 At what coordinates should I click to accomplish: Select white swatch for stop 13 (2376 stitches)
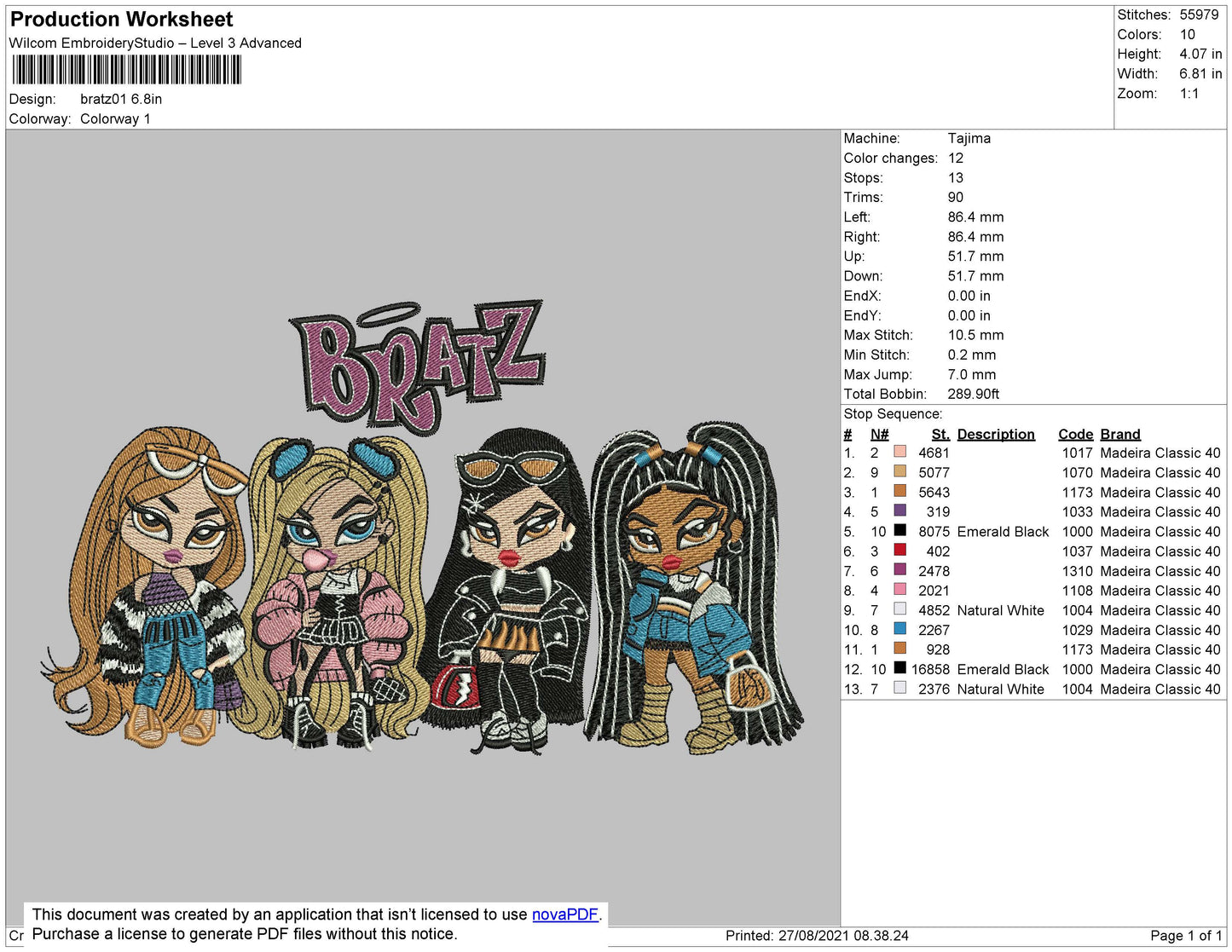coord(899,688)
